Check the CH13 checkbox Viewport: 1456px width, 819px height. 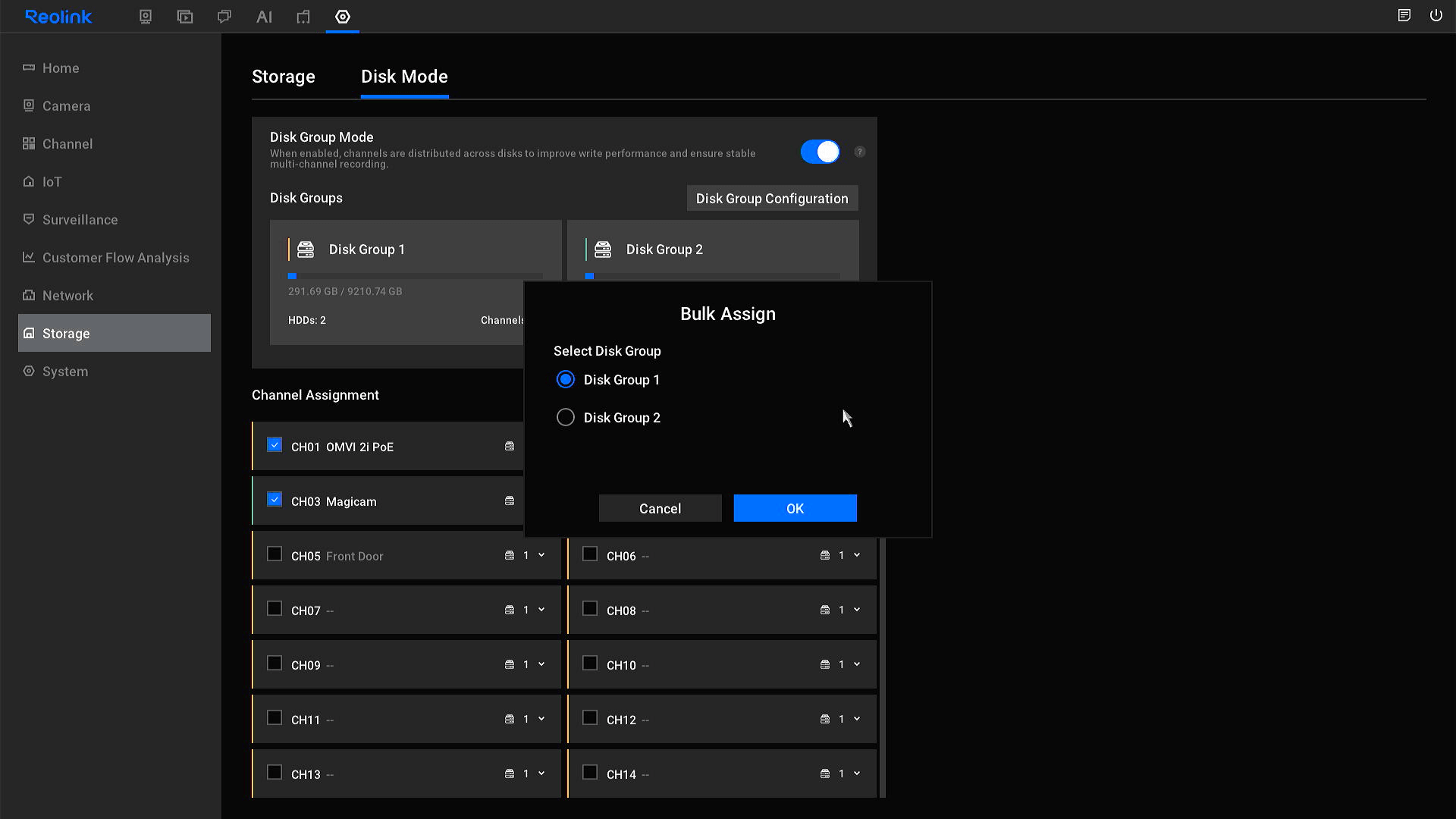275,773
